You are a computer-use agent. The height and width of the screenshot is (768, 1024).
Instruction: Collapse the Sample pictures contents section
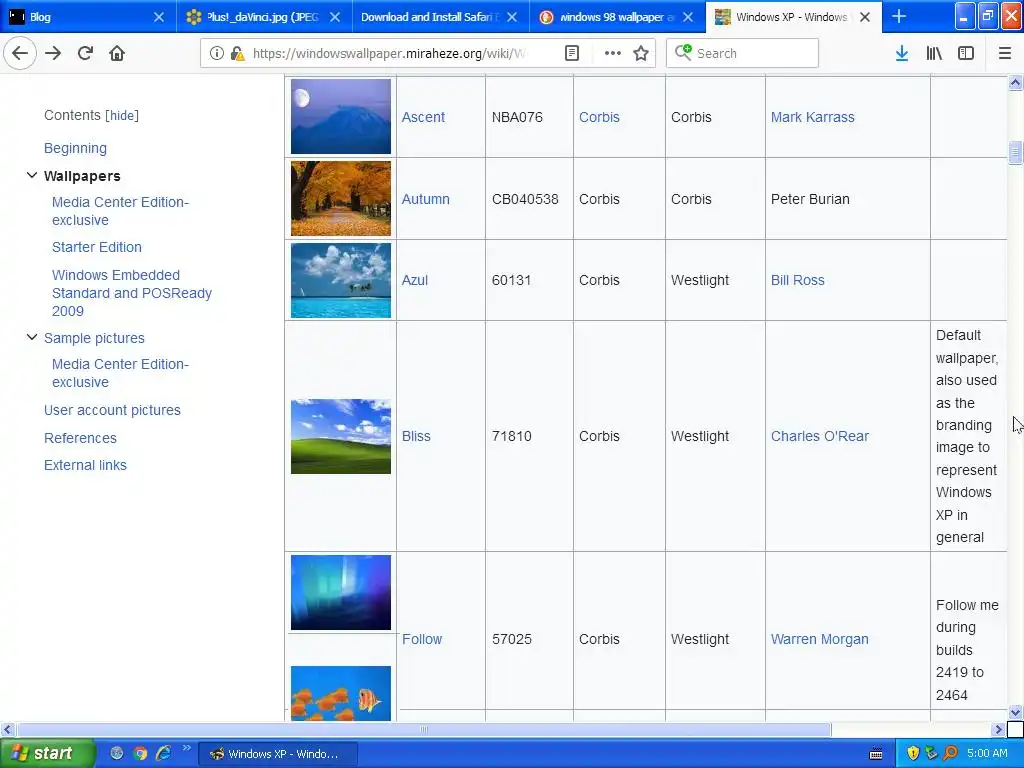pyautogui.click(x=31, y=337)
